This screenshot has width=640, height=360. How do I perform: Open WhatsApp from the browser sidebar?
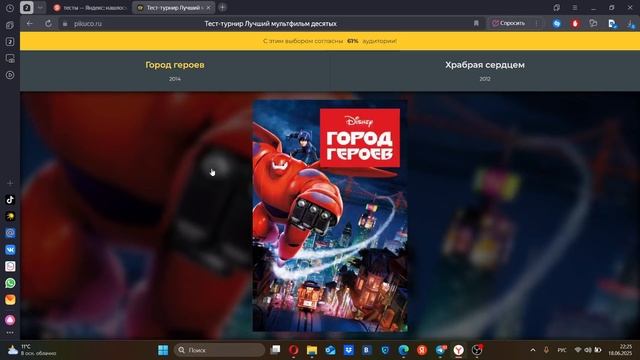[x=10, y=283]
